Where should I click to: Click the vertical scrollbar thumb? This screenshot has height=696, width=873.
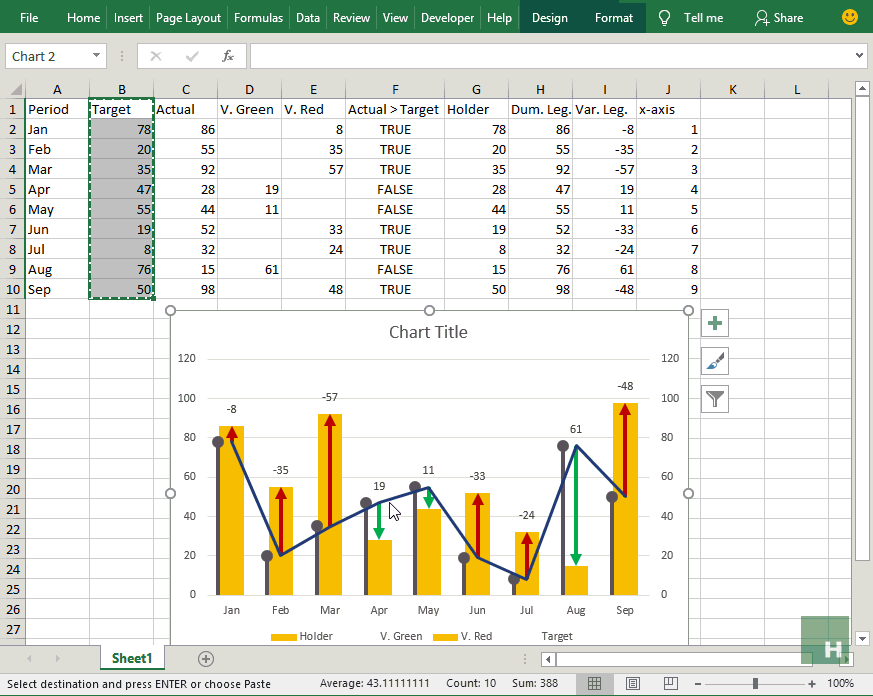pyautogui.click(x=862, y=328)
